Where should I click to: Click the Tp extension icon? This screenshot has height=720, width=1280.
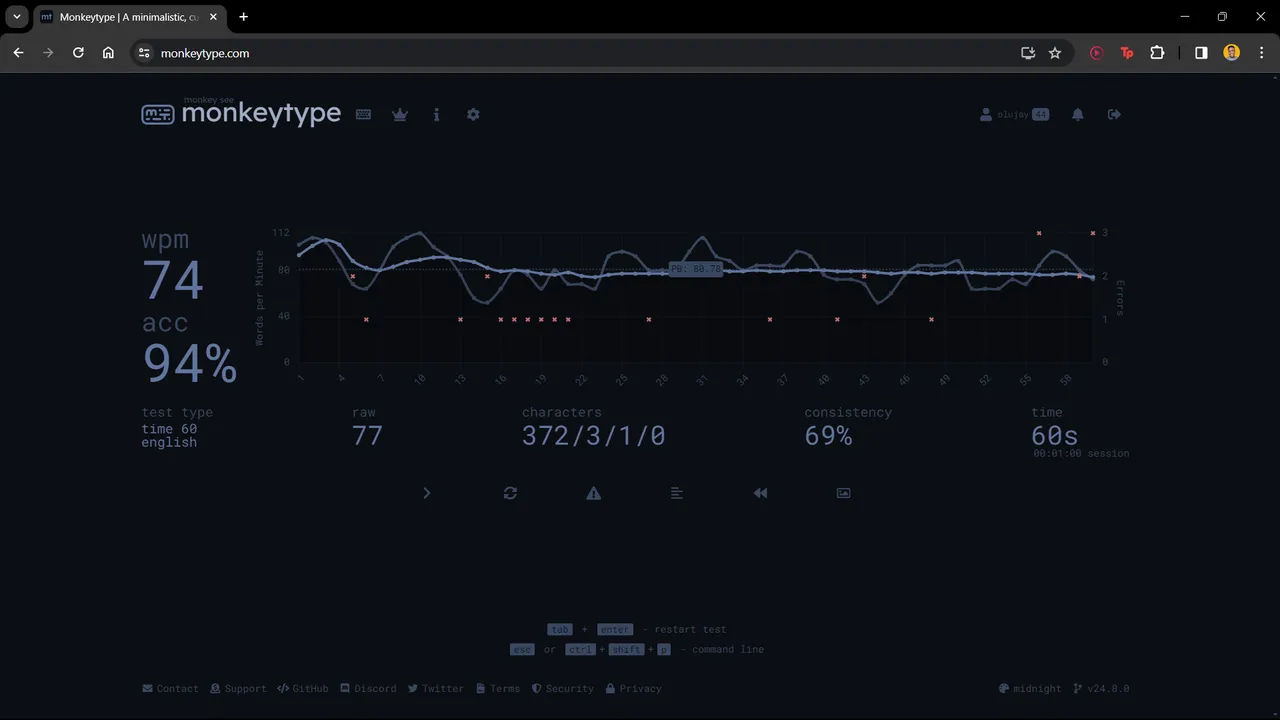point(1127,53)
